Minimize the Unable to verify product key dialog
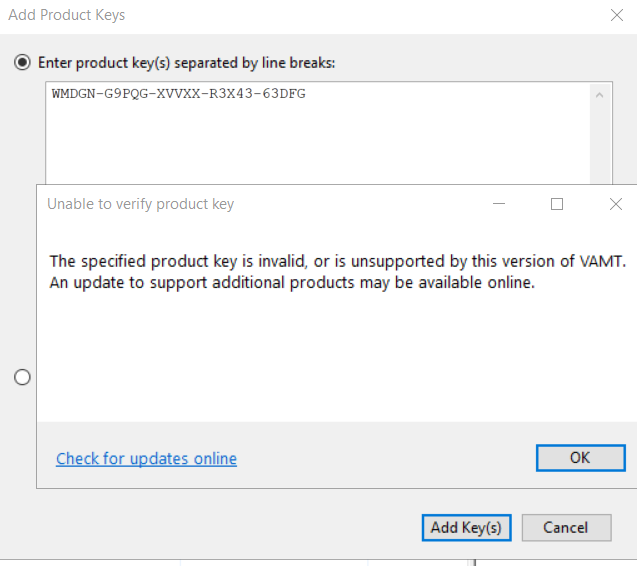637x566 pixels. (x=499, y=204)
